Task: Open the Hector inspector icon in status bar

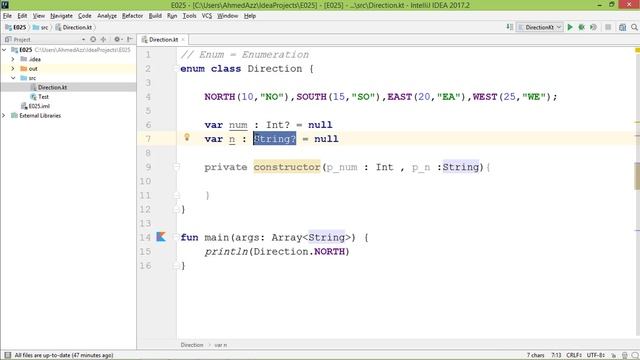Action: [x=624, y=356]
